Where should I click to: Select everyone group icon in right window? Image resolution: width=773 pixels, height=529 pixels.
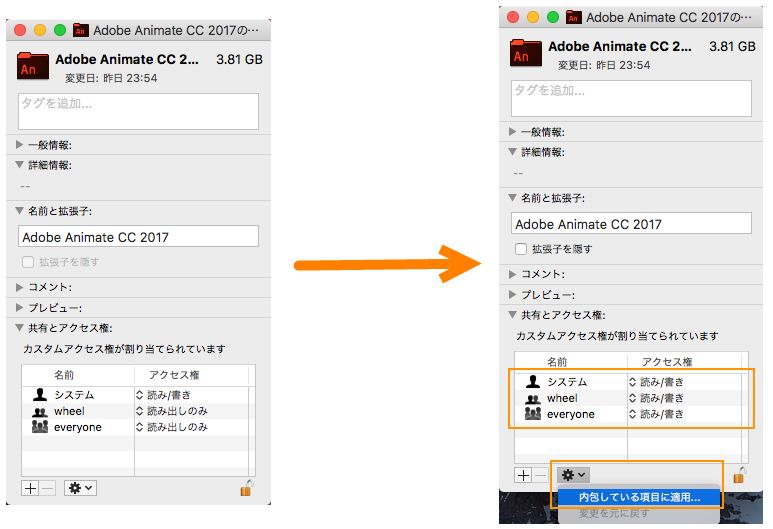point(532,414)
